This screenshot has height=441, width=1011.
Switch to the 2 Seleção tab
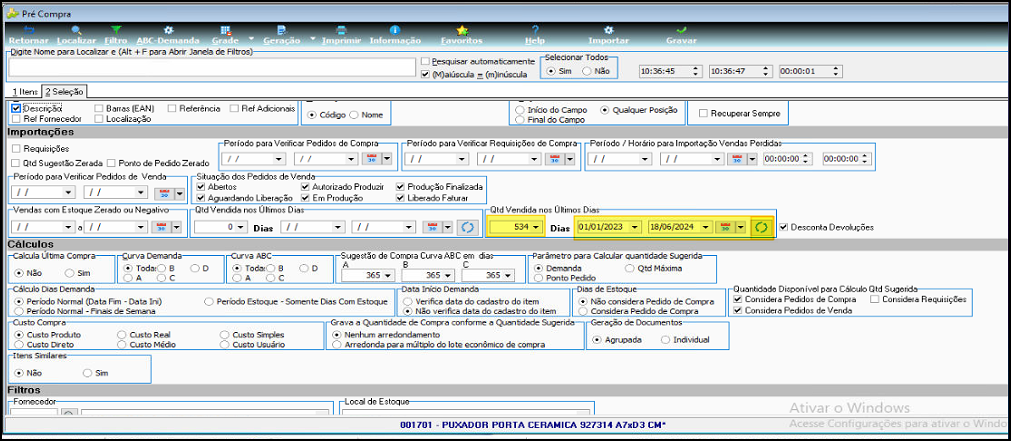(64, 92)
